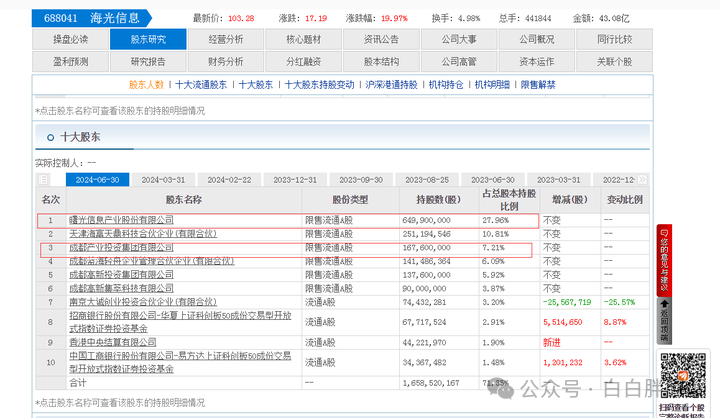720x418 pixels.
Task: Click the 变动比例 column header
Action: 624,200
